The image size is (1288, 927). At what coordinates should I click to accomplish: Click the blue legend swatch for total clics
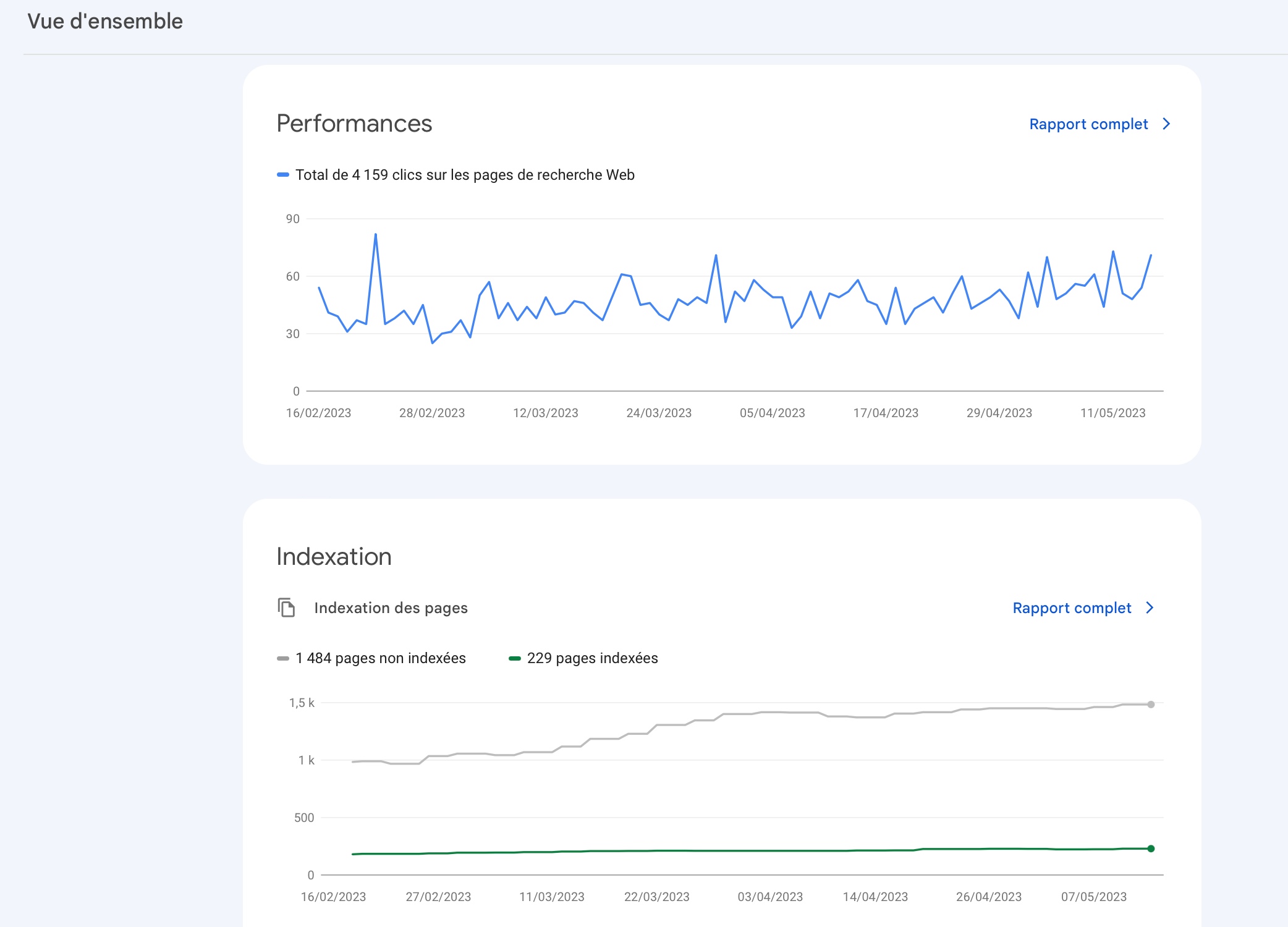coord(283,175)
